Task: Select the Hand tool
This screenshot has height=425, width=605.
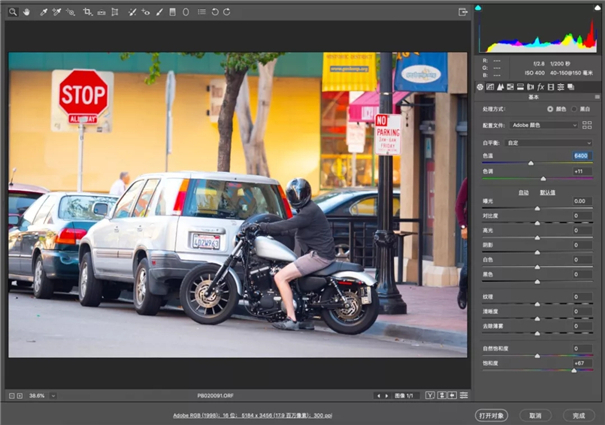Action: pyautogui.click(x=26, y=12)
